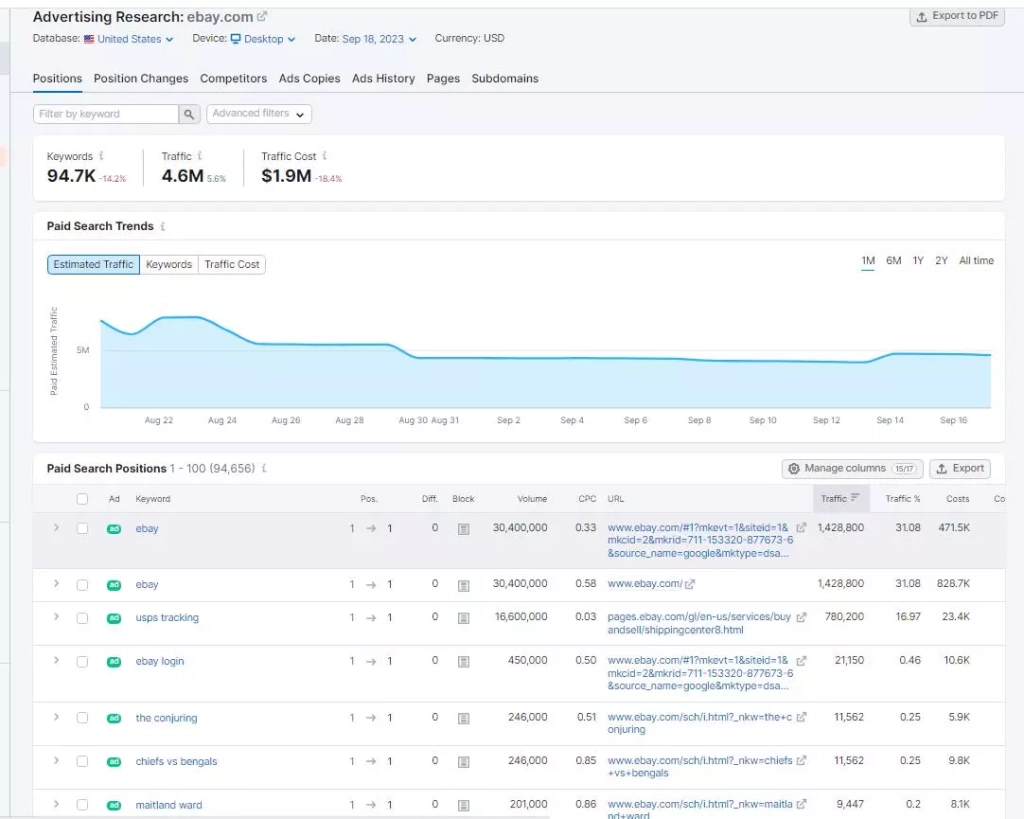This screenshot has width=1024, height=819.
Task: Open the usps tracking keyword link
Action: pyautogui.click(x=167, y=618)
